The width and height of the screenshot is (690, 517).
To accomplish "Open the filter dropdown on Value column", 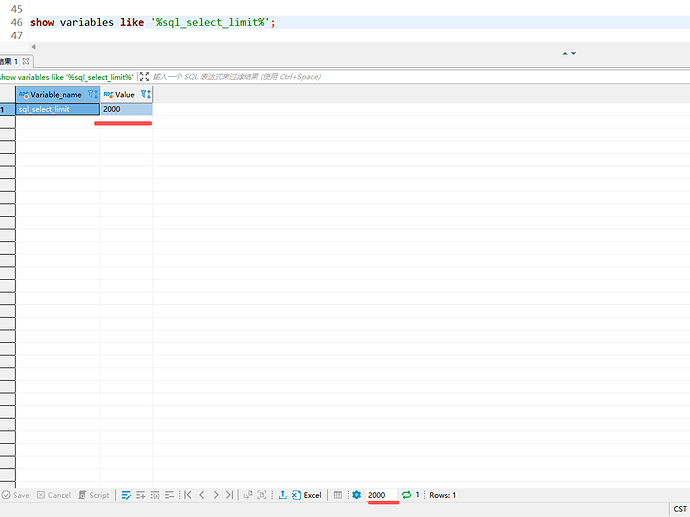I will click(146, 94).
